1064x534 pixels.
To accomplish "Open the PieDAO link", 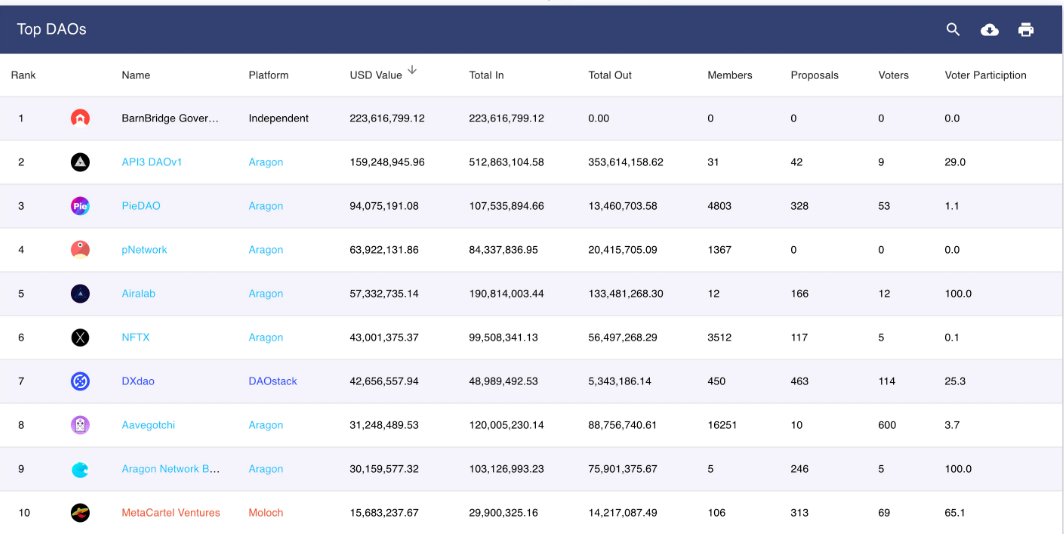I will [140, 206].
